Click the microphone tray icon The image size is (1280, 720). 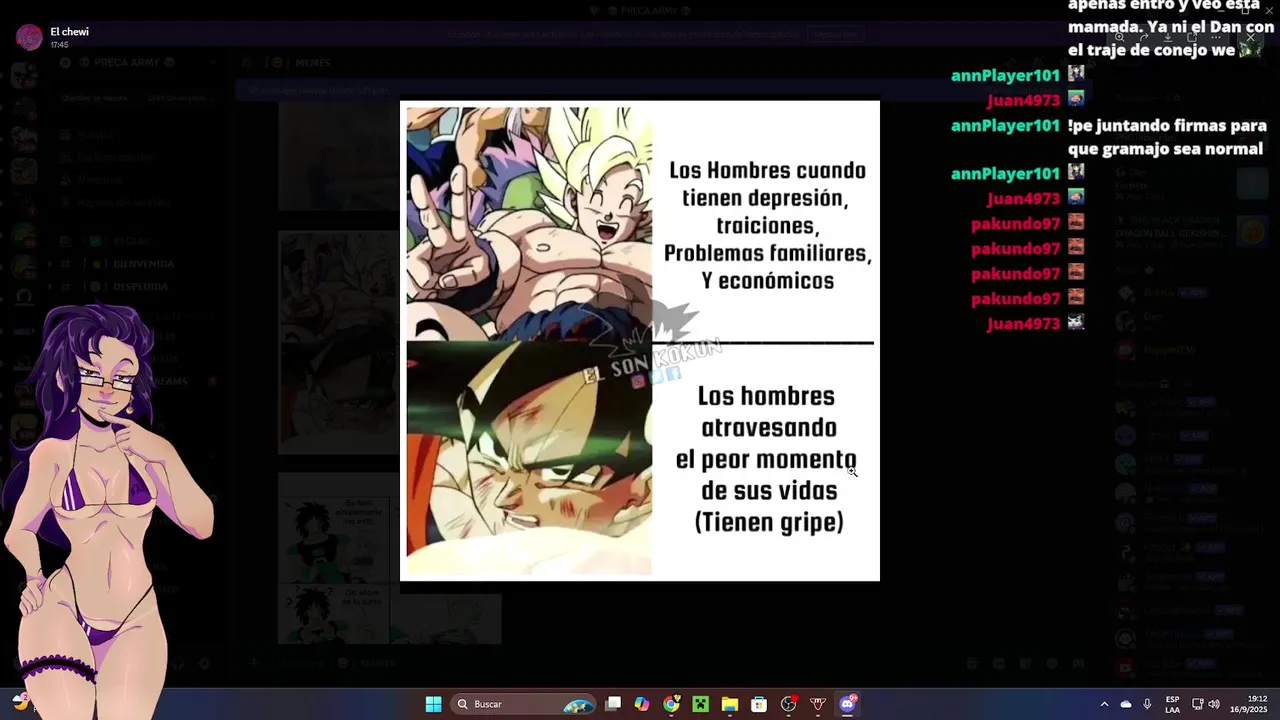(1147, 704)
